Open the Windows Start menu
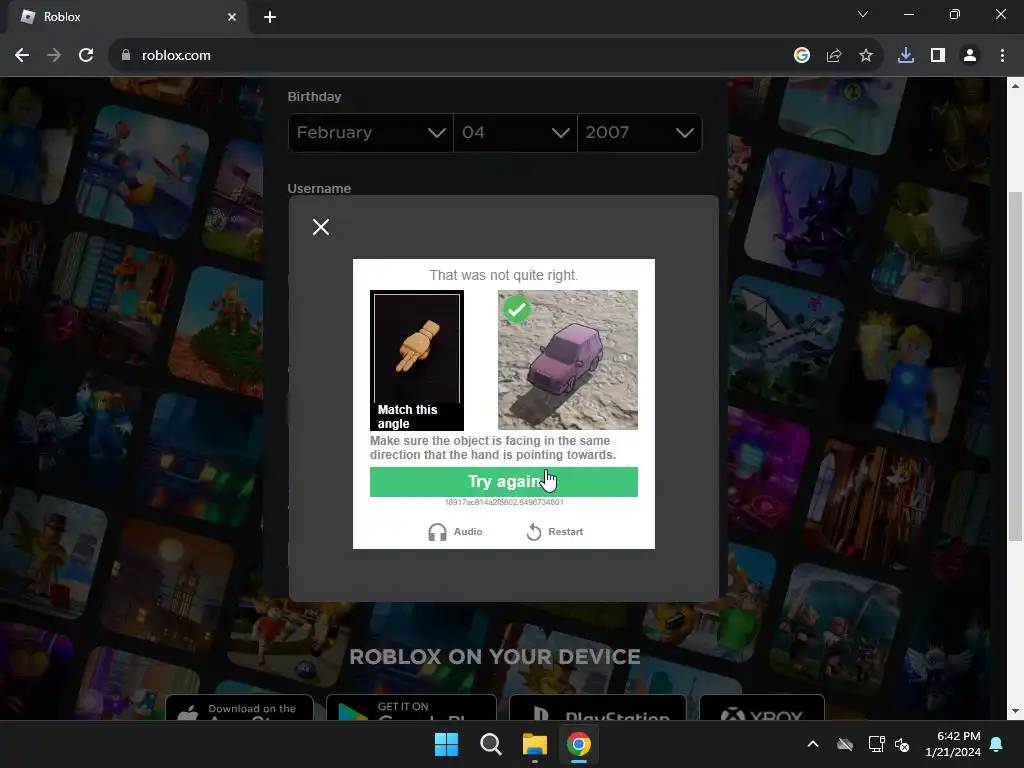This screenshot has width=1024, height=768. tap(447, 744)
